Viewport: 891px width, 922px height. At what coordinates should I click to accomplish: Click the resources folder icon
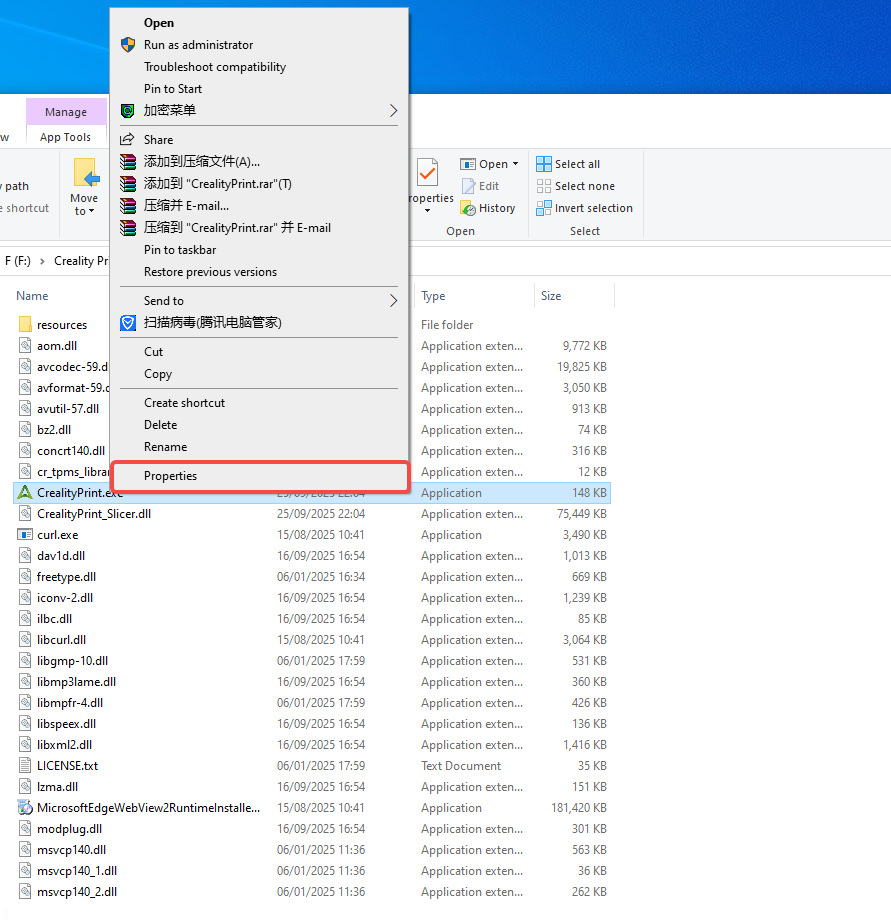25,325
